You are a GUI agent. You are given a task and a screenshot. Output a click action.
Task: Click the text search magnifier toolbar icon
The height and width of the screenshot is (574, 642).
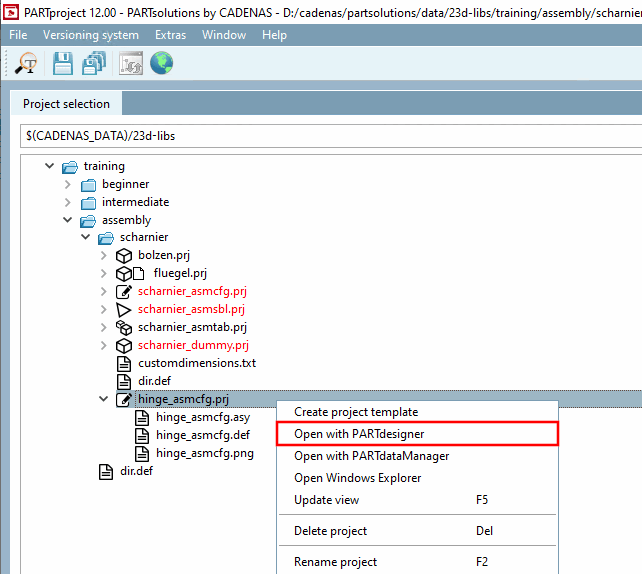click(x=26, y=63)
